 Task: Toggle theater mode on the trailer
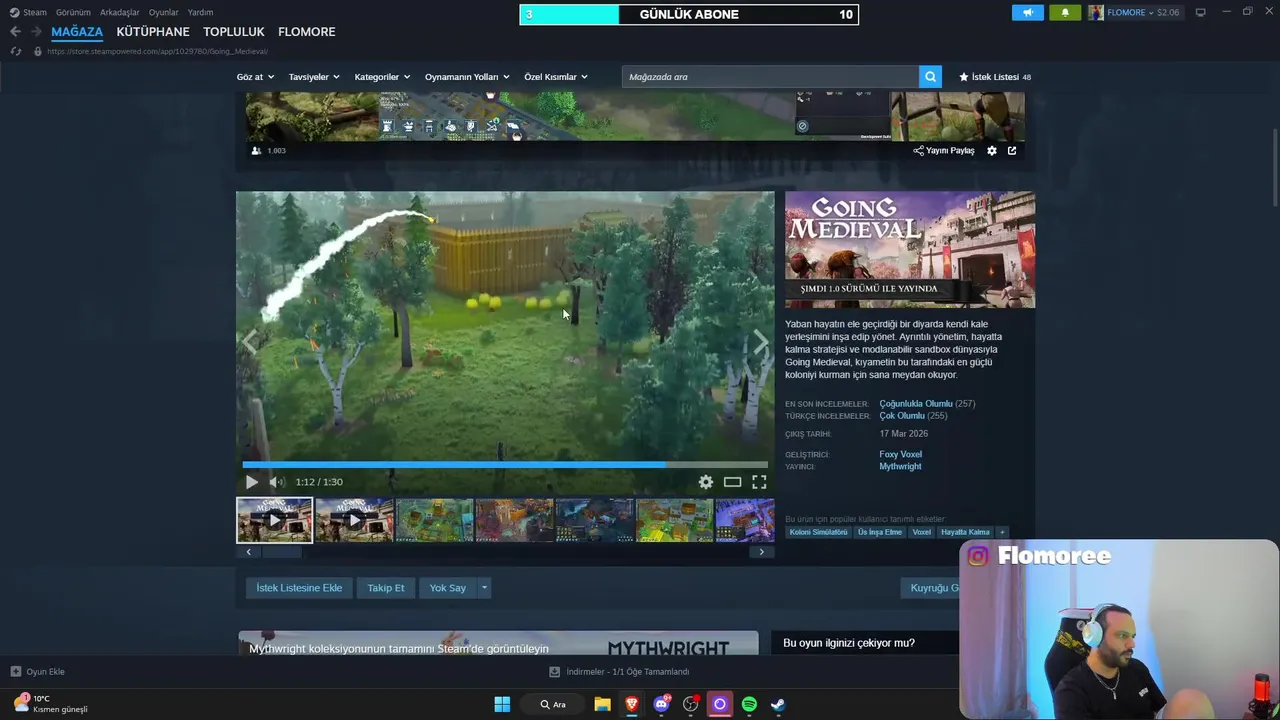tap(733, 482)
